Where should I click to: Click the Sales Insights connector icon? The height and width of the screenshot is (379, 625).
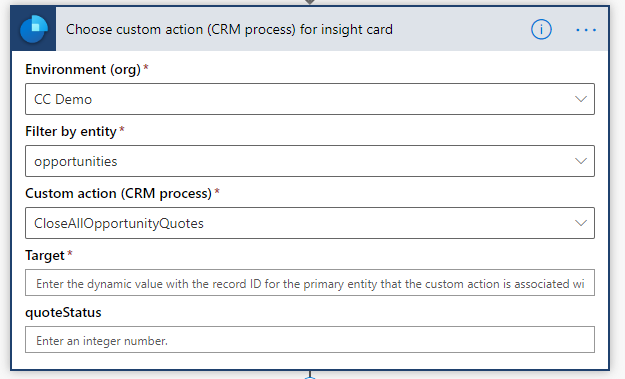(x=34, y=29)
